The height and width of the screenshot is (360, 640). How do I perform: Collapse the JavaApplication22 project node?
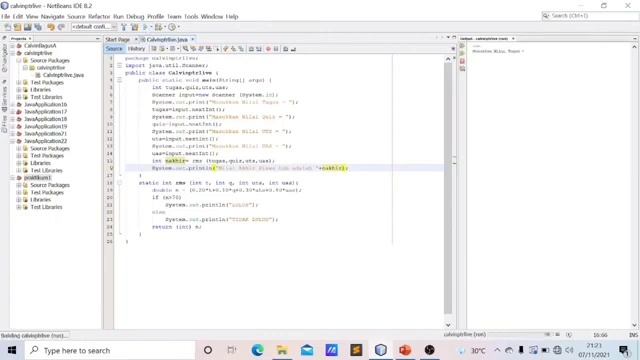[12, 141]
